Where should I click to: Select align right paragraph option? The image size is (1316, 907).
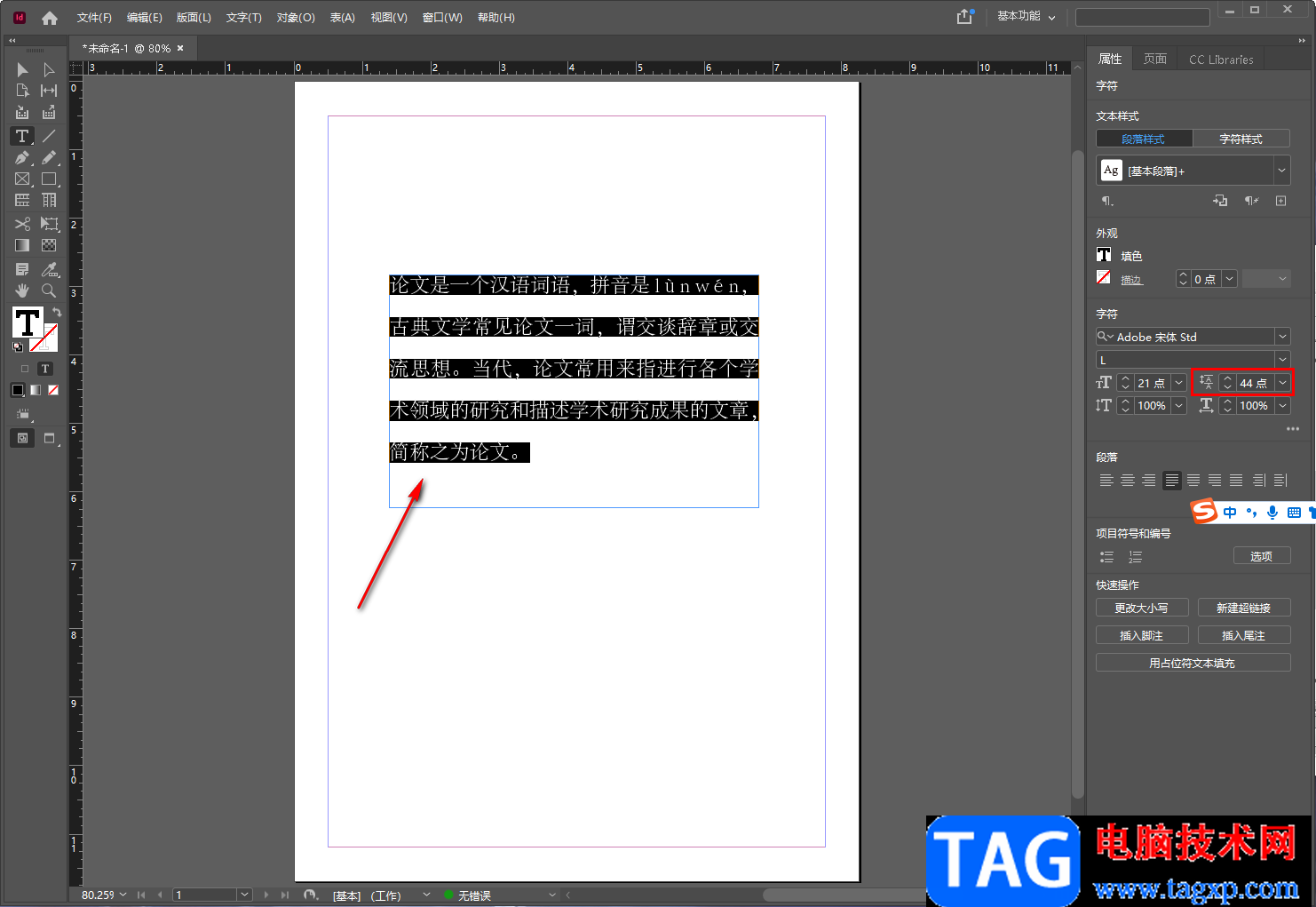click(x=1149, y=481)
